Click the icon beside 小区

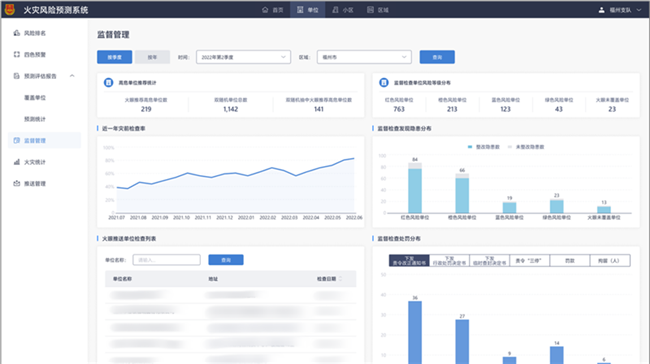pos(335,10)
